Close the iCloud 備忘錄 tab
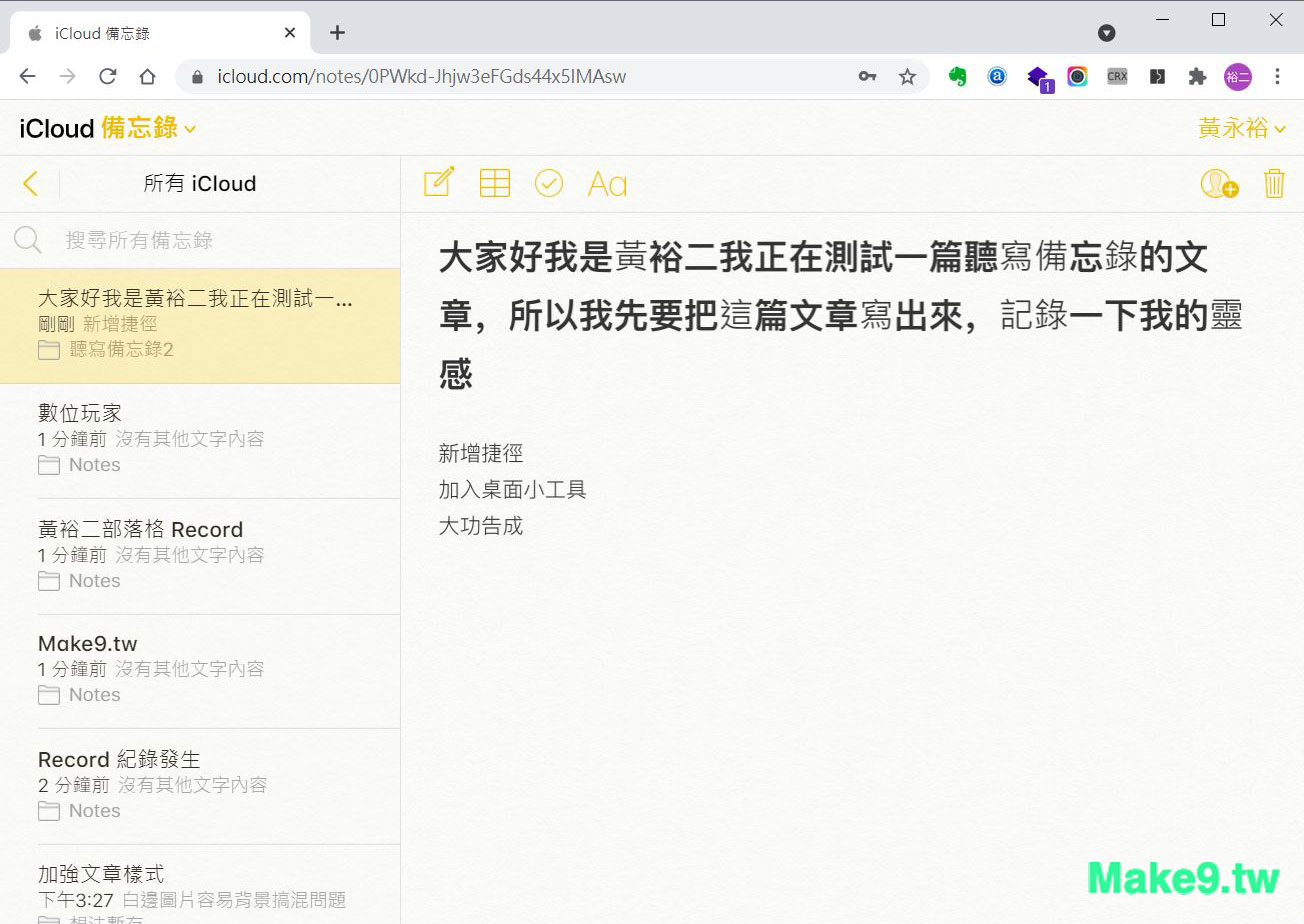The image size is (1304, 924). coord(290,33)
